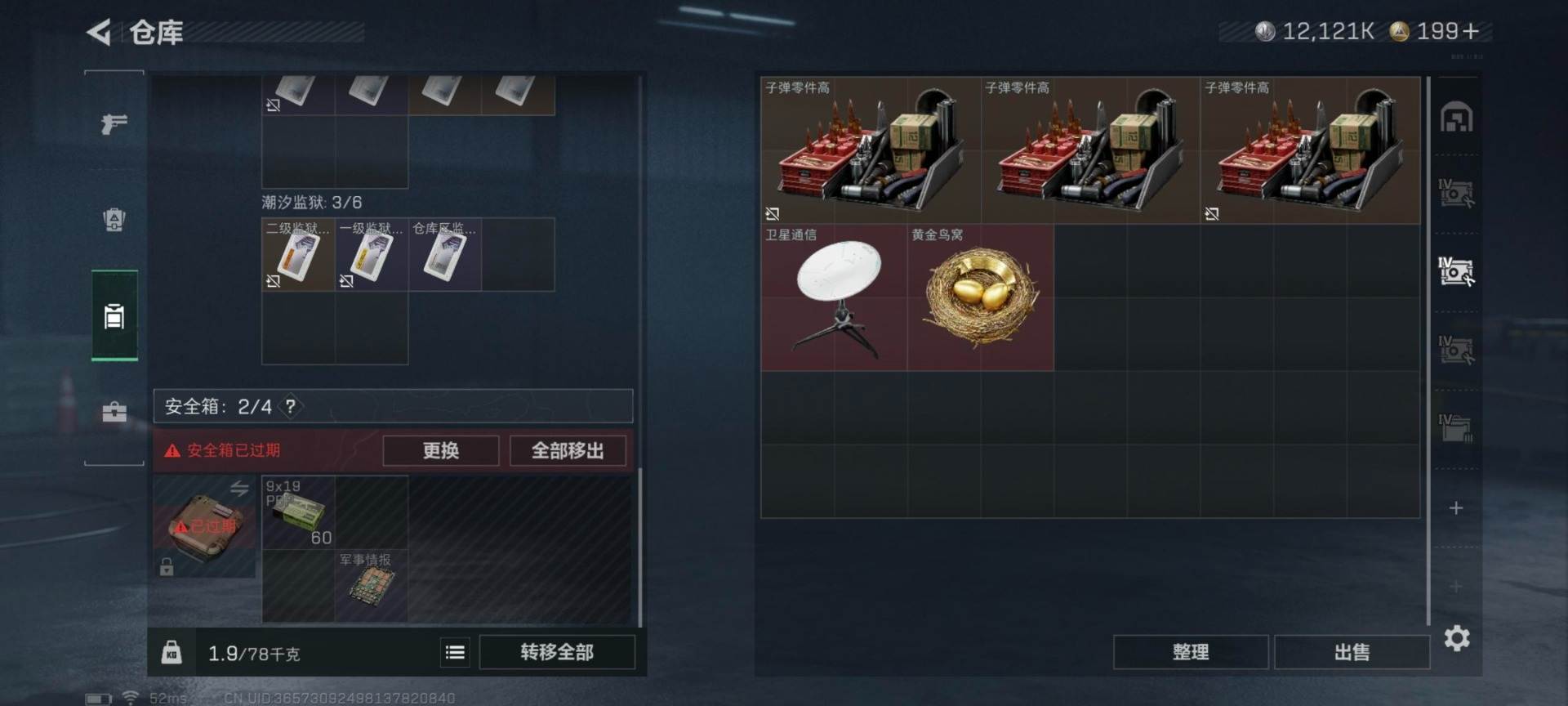Click the safe box help question mark
The width and height of the screenshot is (1568, 706).
point(290,406)
